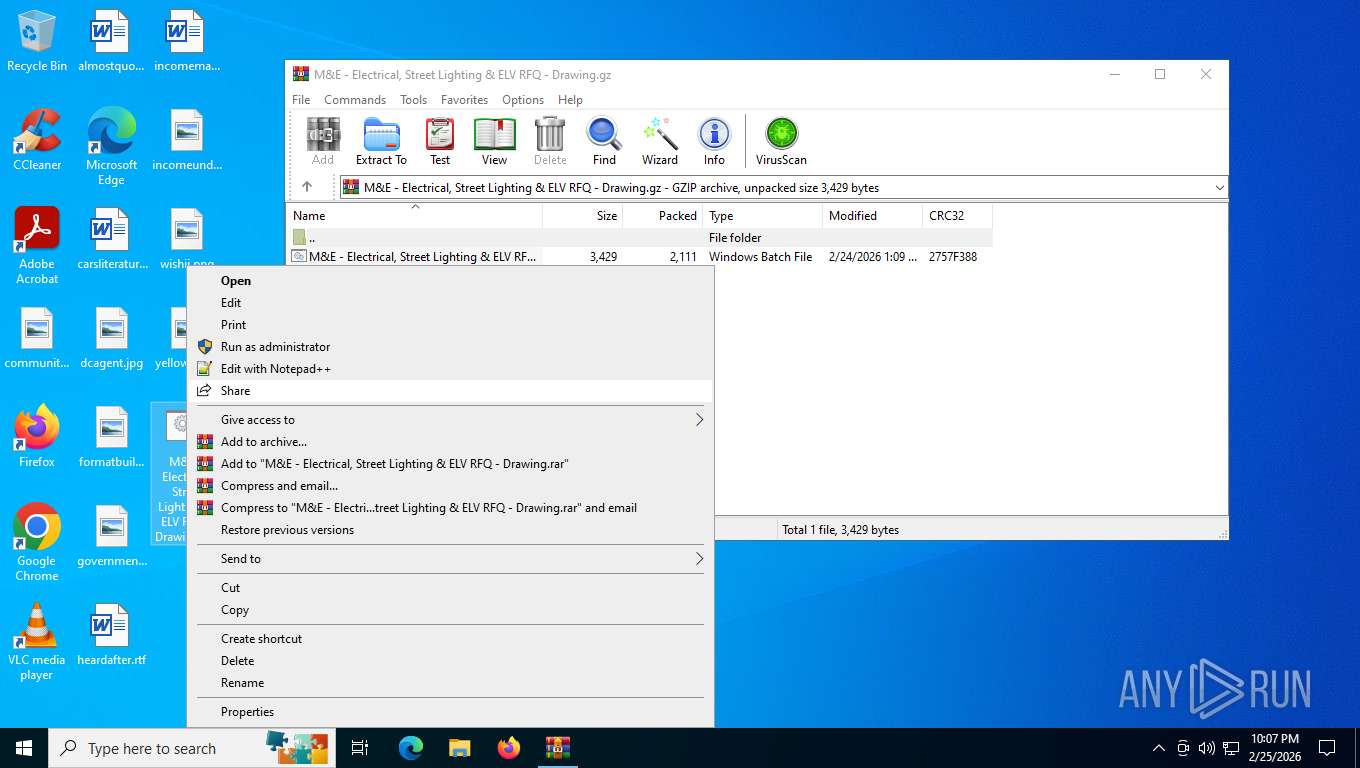Screen dimensions: 1360x768
Task: Choose Copy in context menu
Action: (x=450, y=610)
